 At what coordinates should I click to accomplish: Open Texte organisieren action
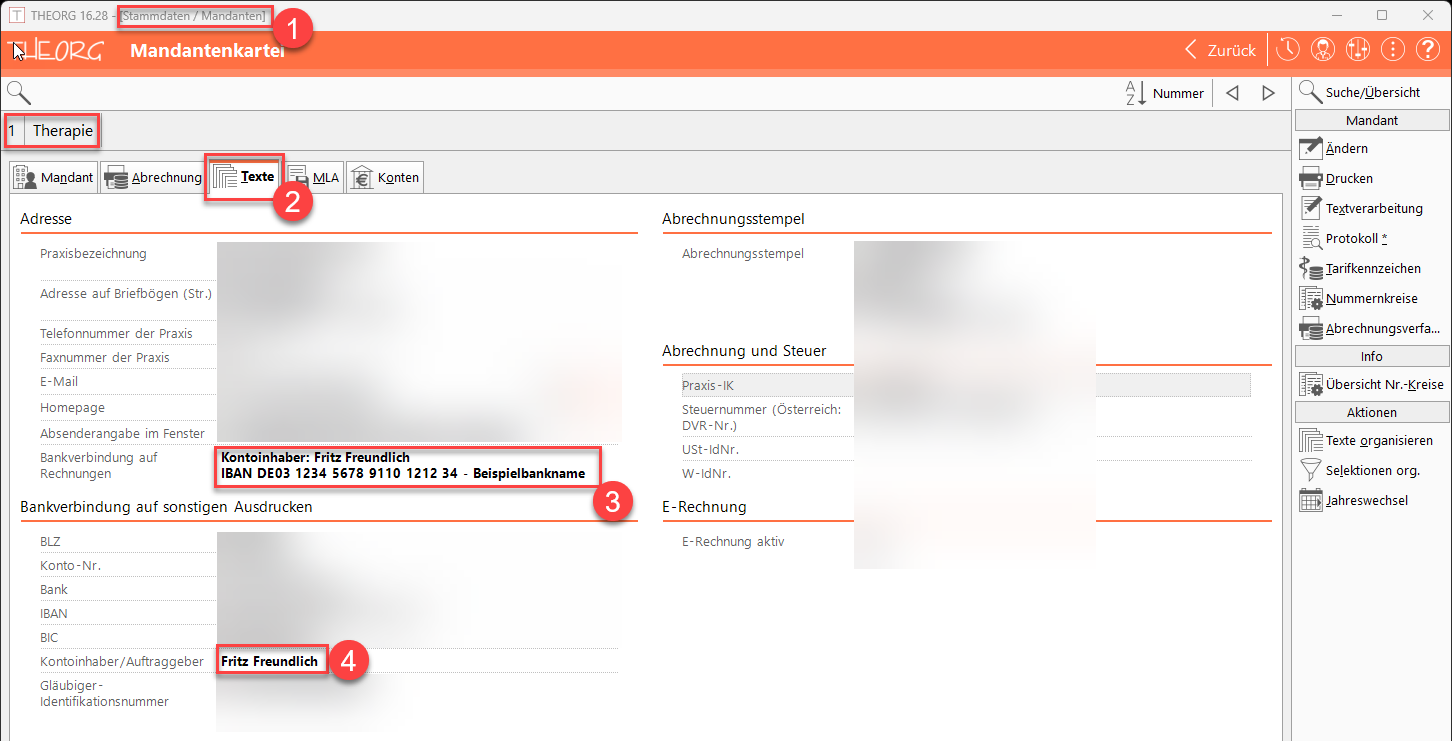(1378, 440)
